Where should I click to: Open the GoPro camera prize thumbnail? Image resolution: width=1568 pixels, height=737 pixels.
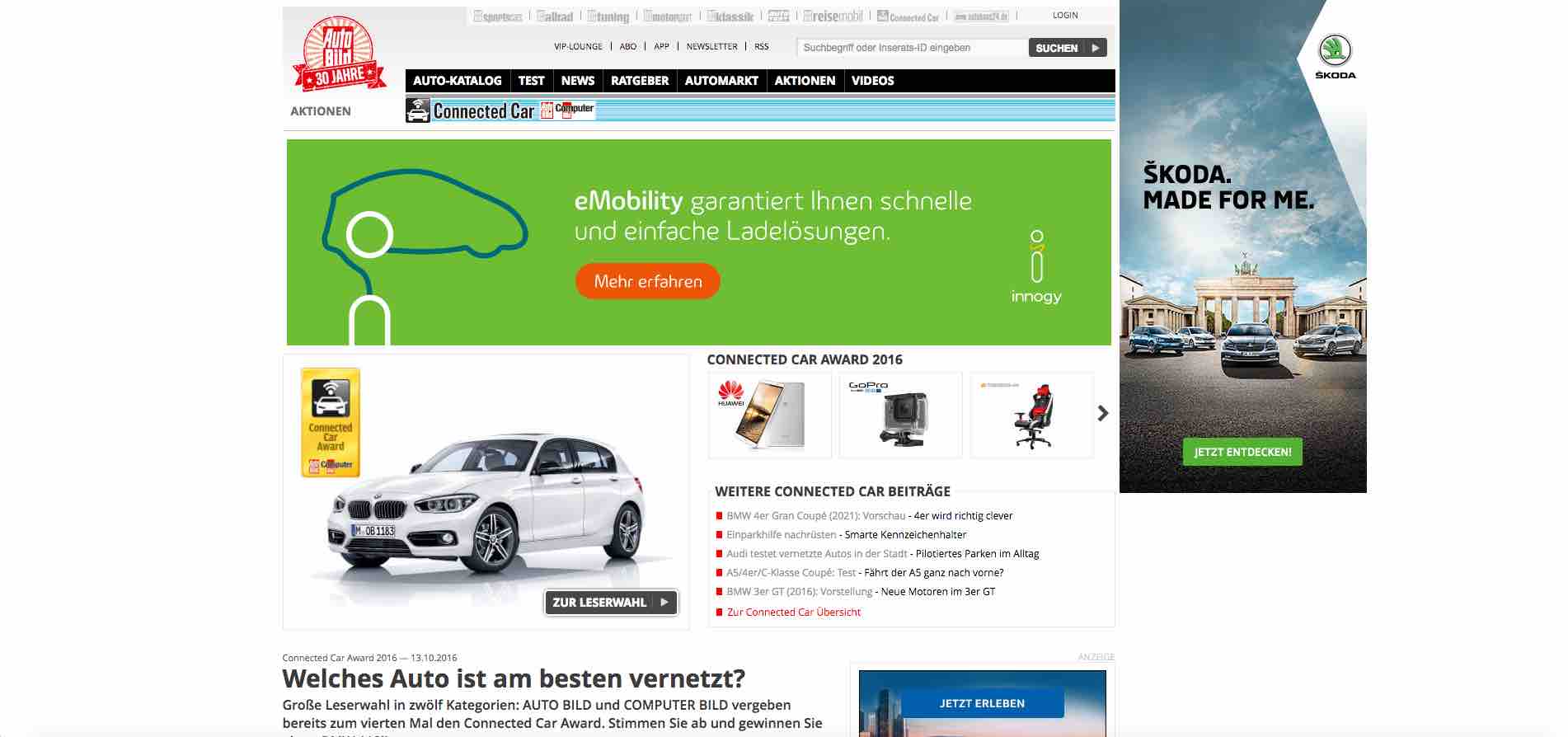coord(900,415)
